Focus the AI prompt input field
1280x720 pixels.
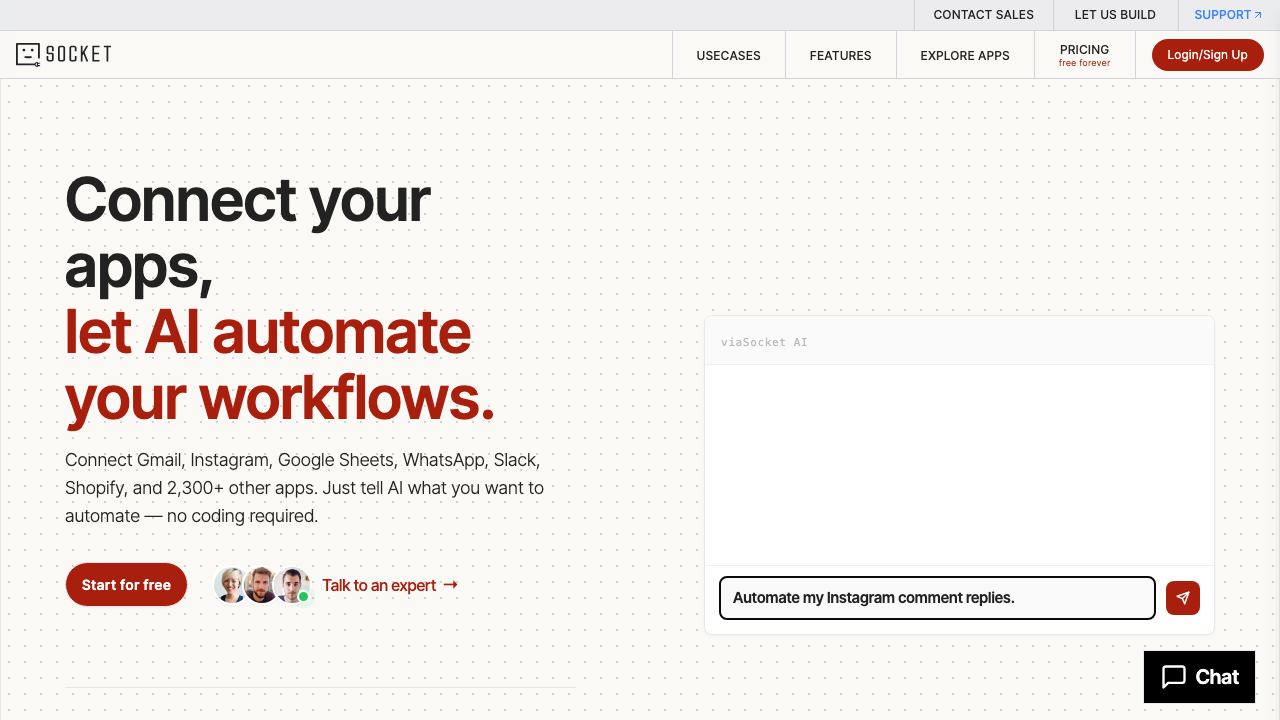click(x=937, y=598)
